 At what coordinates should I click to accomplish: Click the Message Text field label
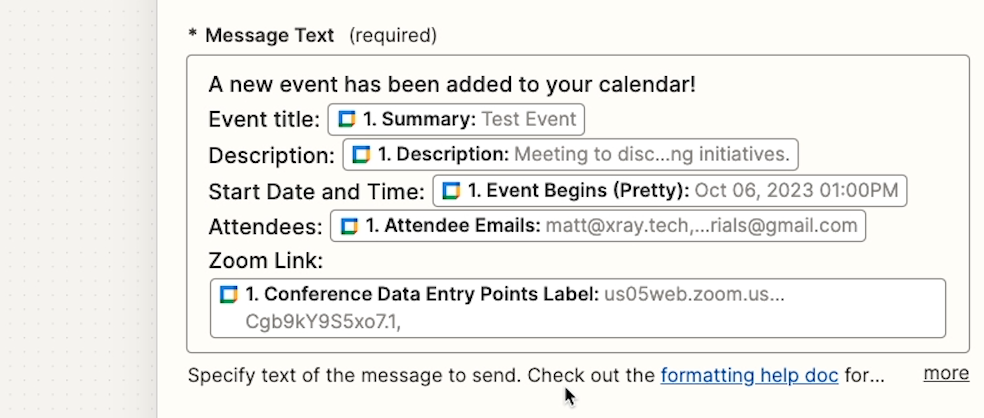[270, 35]
